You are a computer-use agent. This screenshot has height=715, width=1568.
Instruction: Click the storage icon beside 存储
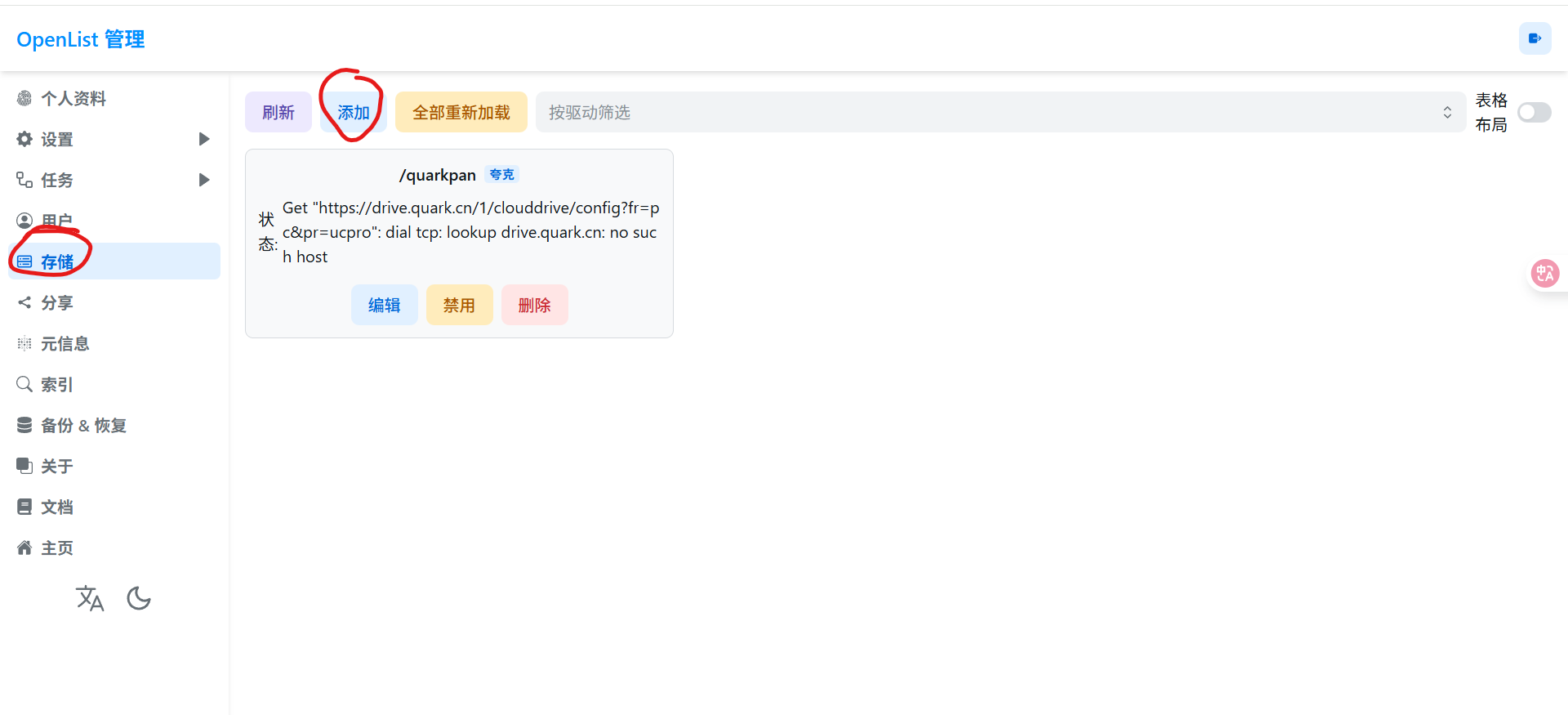pos(24,261)
